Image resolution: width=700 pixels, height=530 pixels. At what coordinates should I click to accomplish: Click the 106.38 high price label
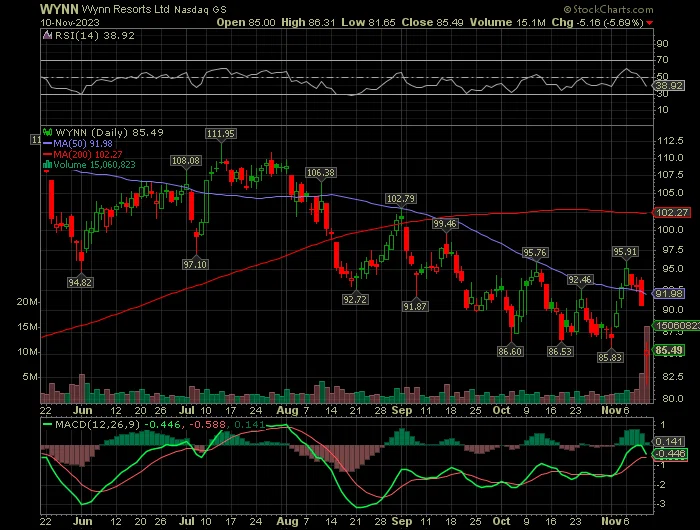coord(321,172)
